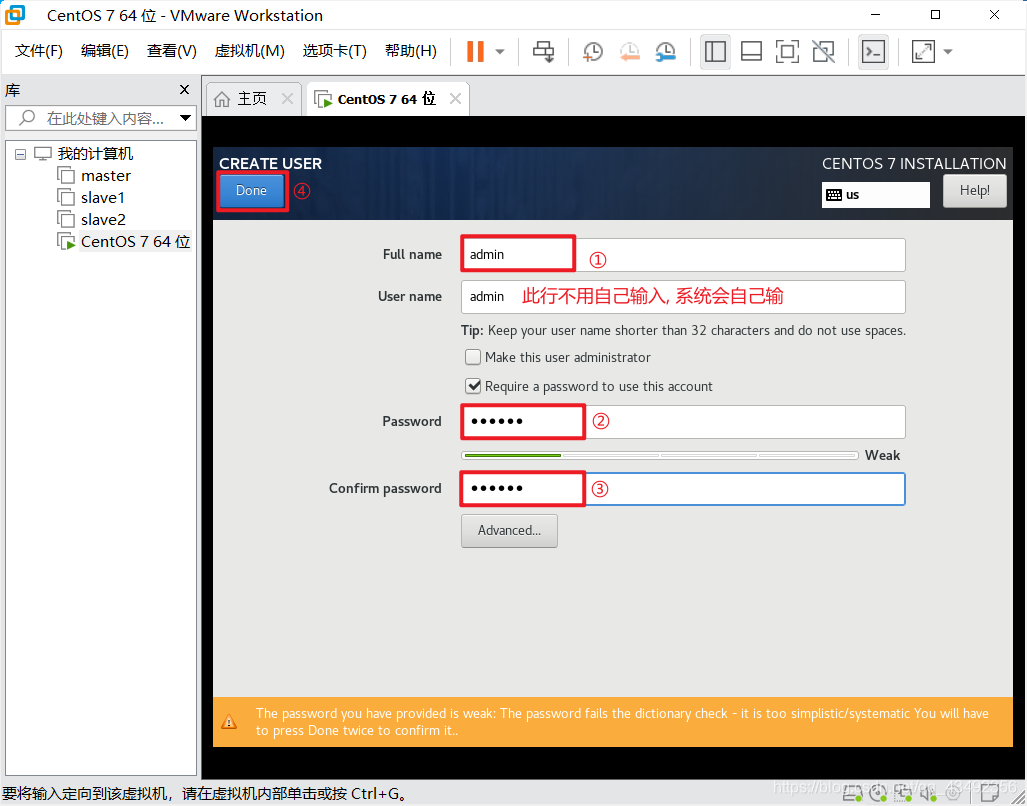This screenshot has width=1027, height=806.
Task: Collapse the 我的计算机 tree node
Action: pos(20,155)
